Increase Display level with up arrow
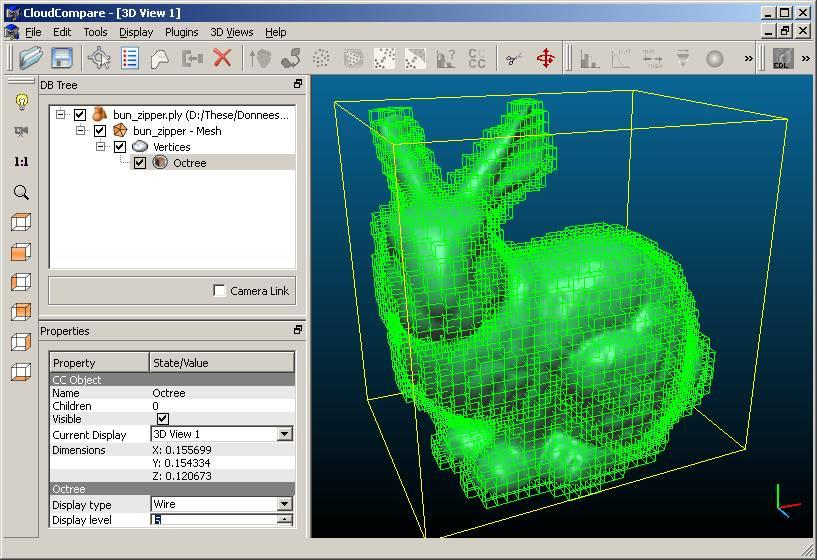This screenshot has height=560, width=817. pos(284,517)
